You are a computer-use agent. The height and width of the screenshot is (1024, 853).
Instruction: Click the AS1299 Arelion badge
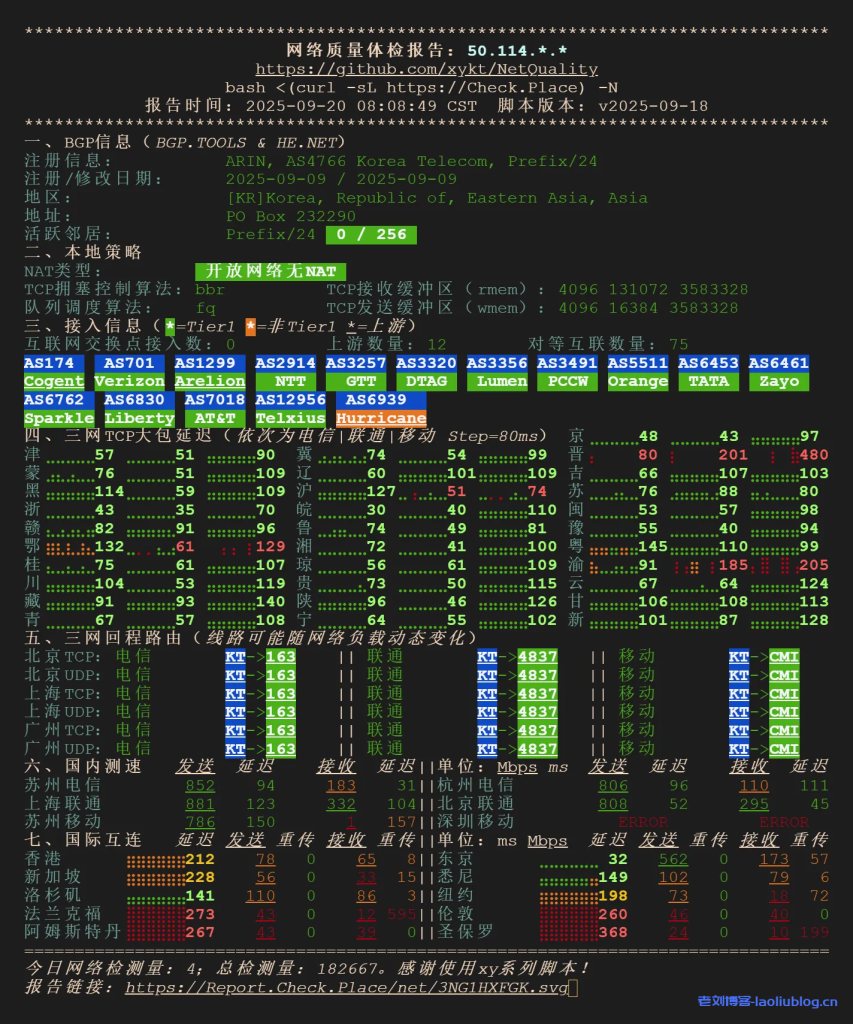[209, 372]
